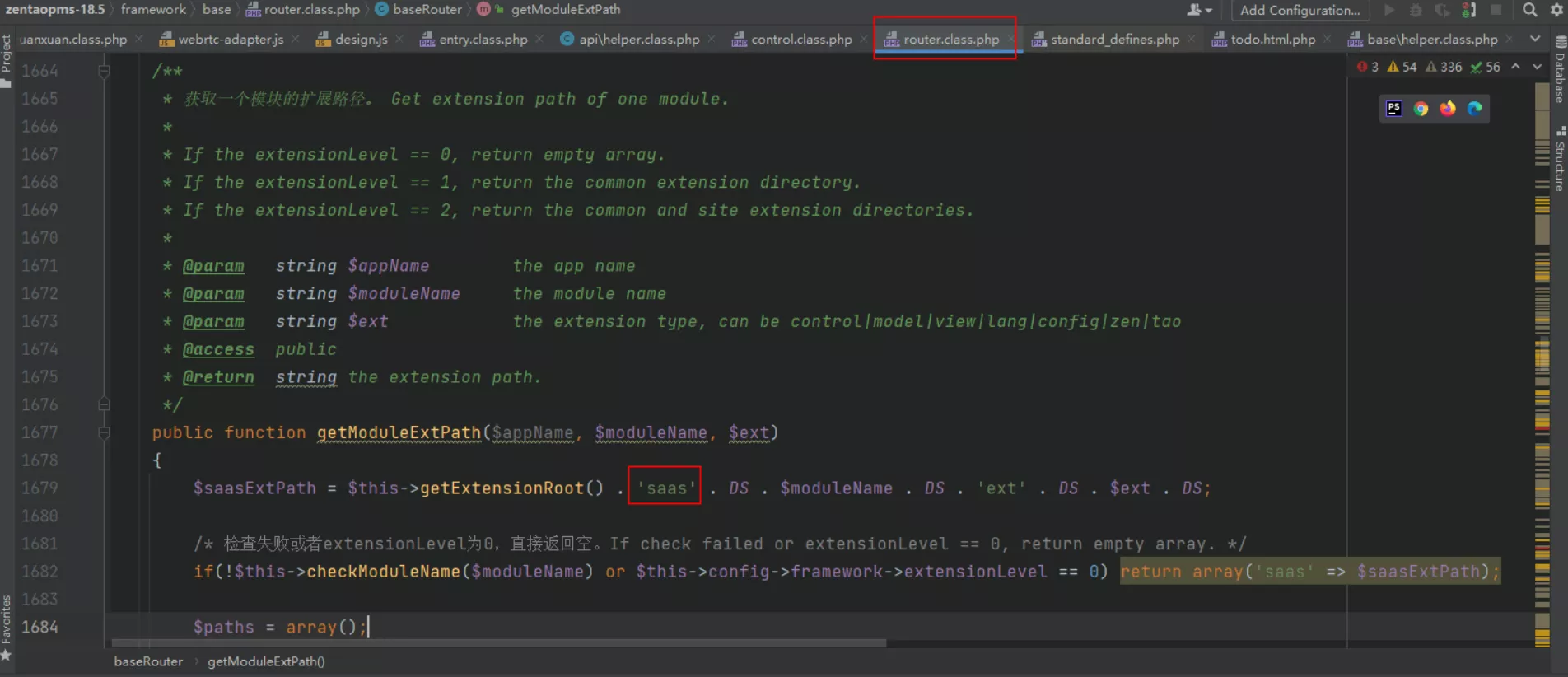Switch to the todo.html.php tab
1568x677 pixels.
pos(1272,40)
